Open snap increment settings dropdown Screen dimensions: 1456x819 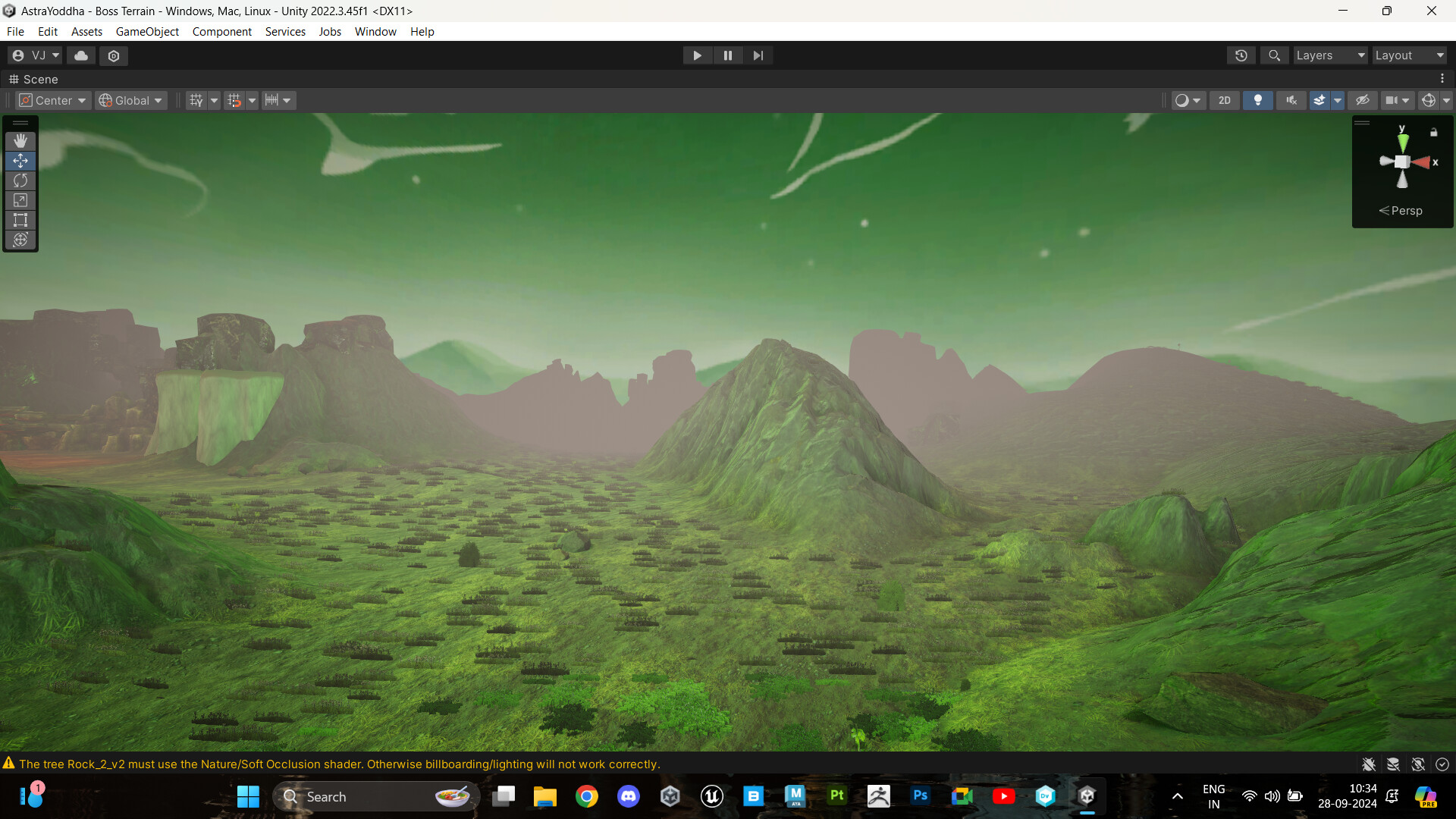278,100
